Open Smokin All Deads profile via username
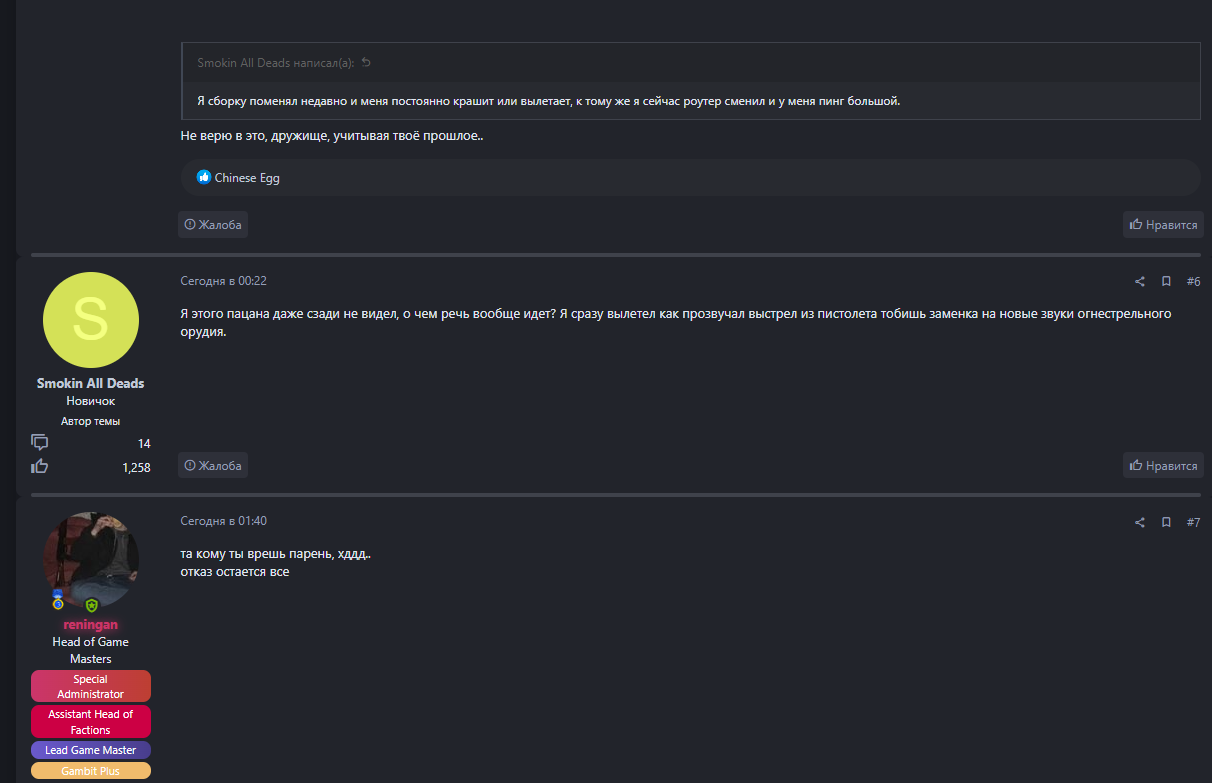The width and height of the screenshot is (1212, 783). click(x=90, y=383)
